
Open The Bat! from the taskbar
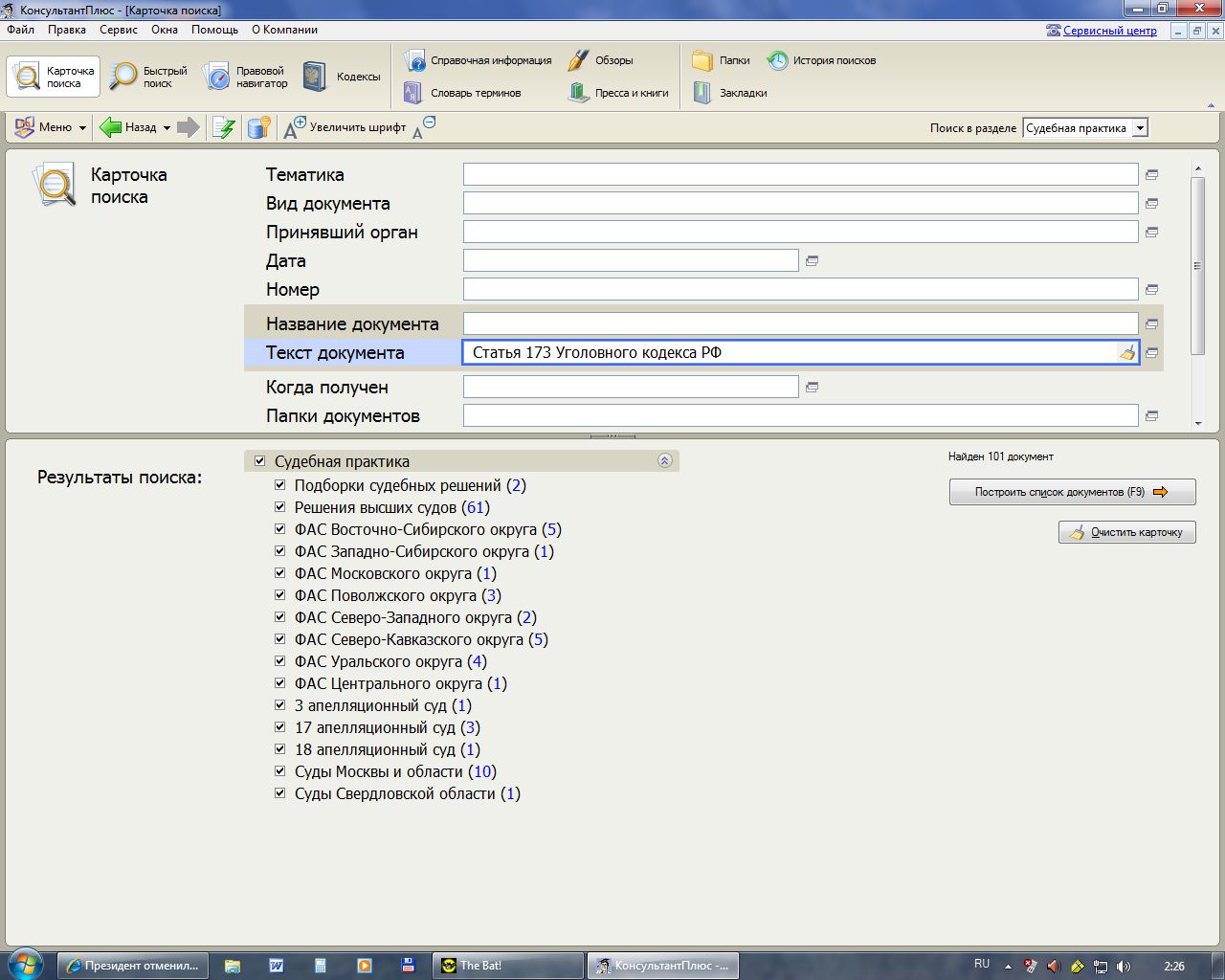coord(507,966)
